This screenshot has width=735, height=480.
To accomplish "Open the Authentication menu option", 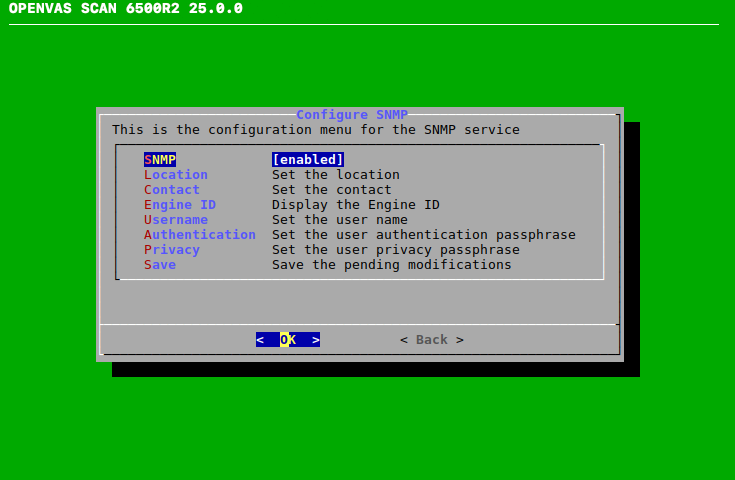I will [x=200, y=235].
